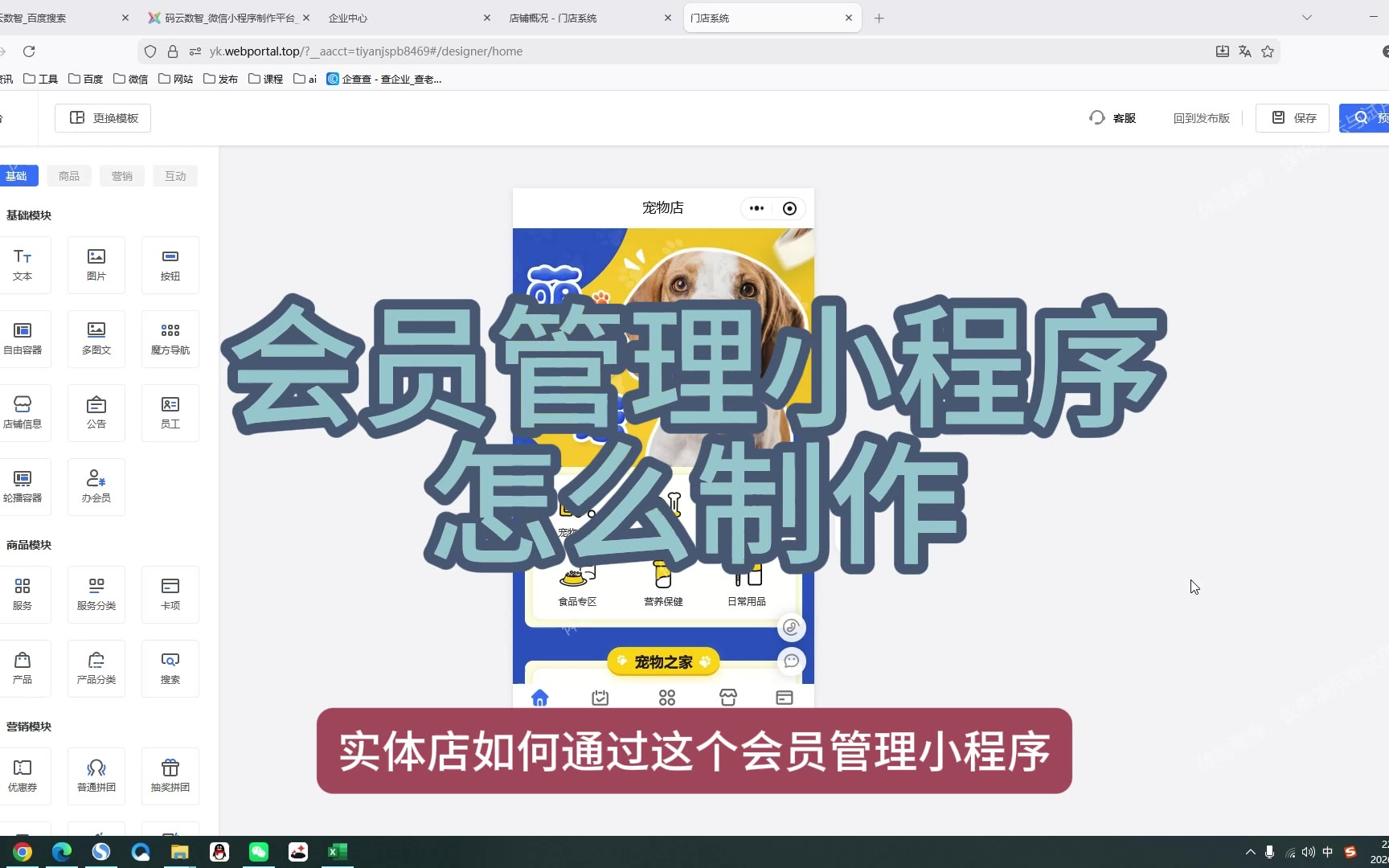The width and height of the screenshot is (1389, 868).
Task: Expand the browser tab list chevron
Action: coord(1307,18)
